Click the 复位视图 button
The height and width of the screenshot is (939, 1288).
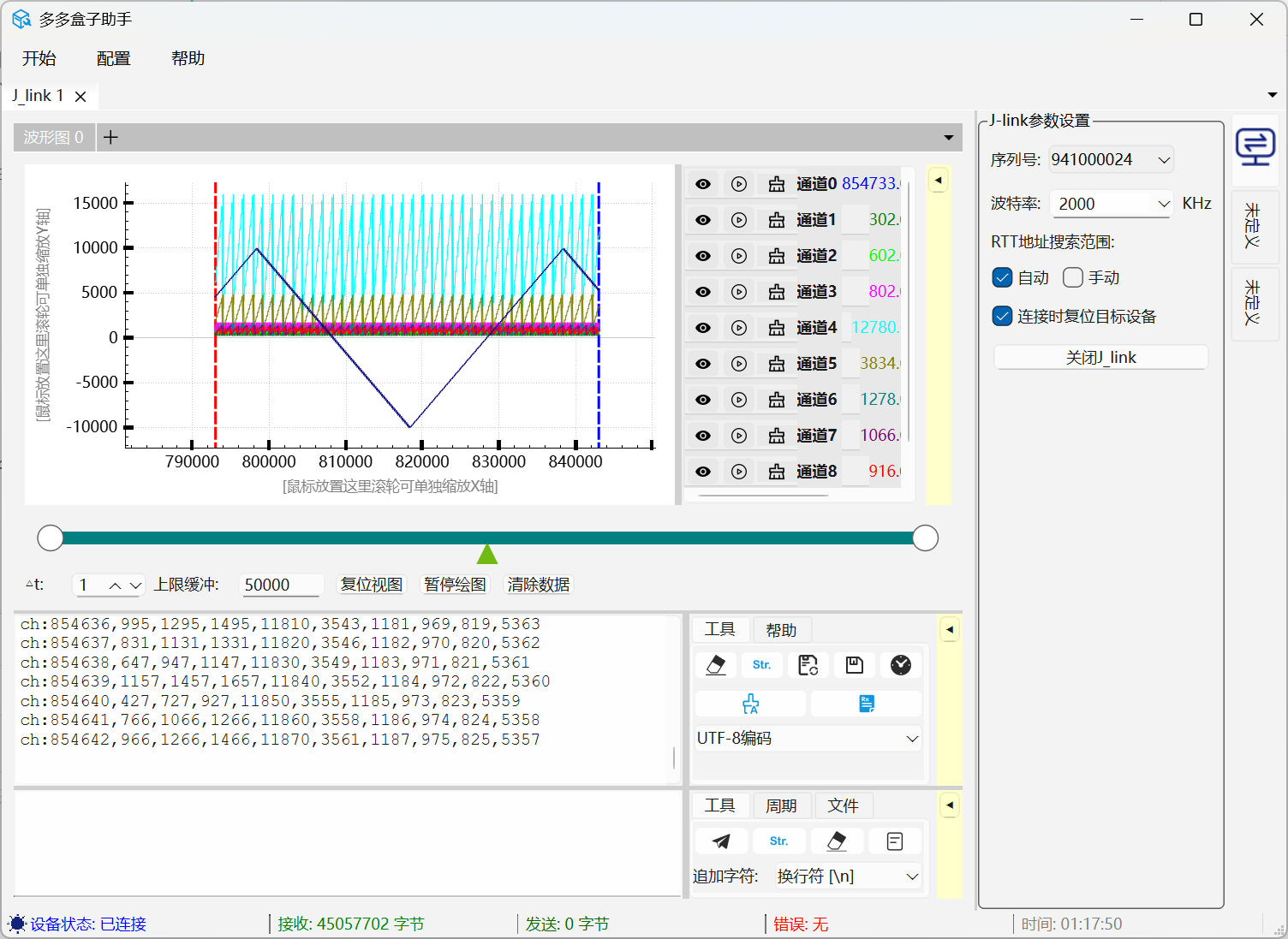click(372, 585)
